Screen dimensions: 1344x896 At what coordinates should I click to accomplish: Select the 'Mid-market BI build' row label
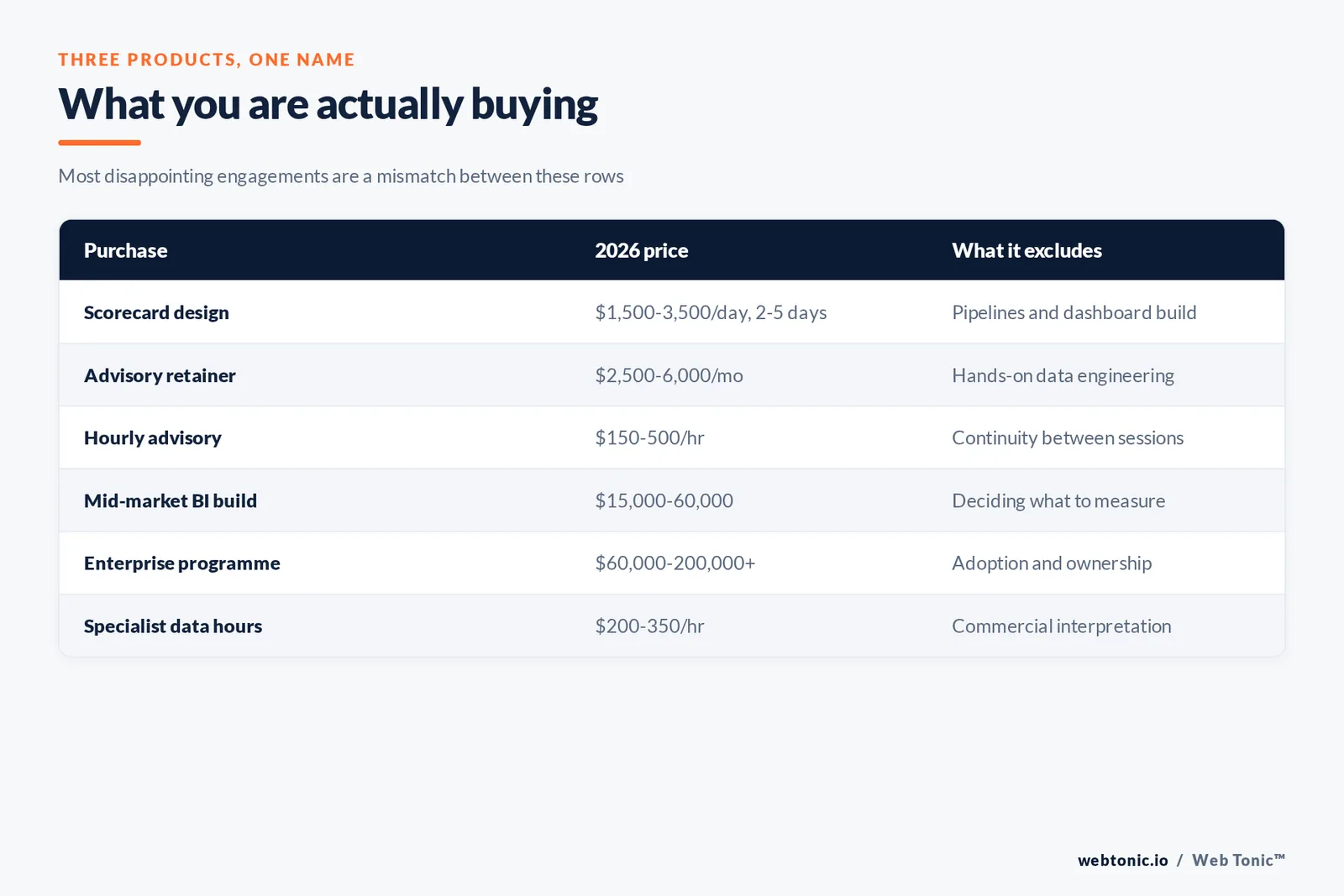[x=171, y=500]
